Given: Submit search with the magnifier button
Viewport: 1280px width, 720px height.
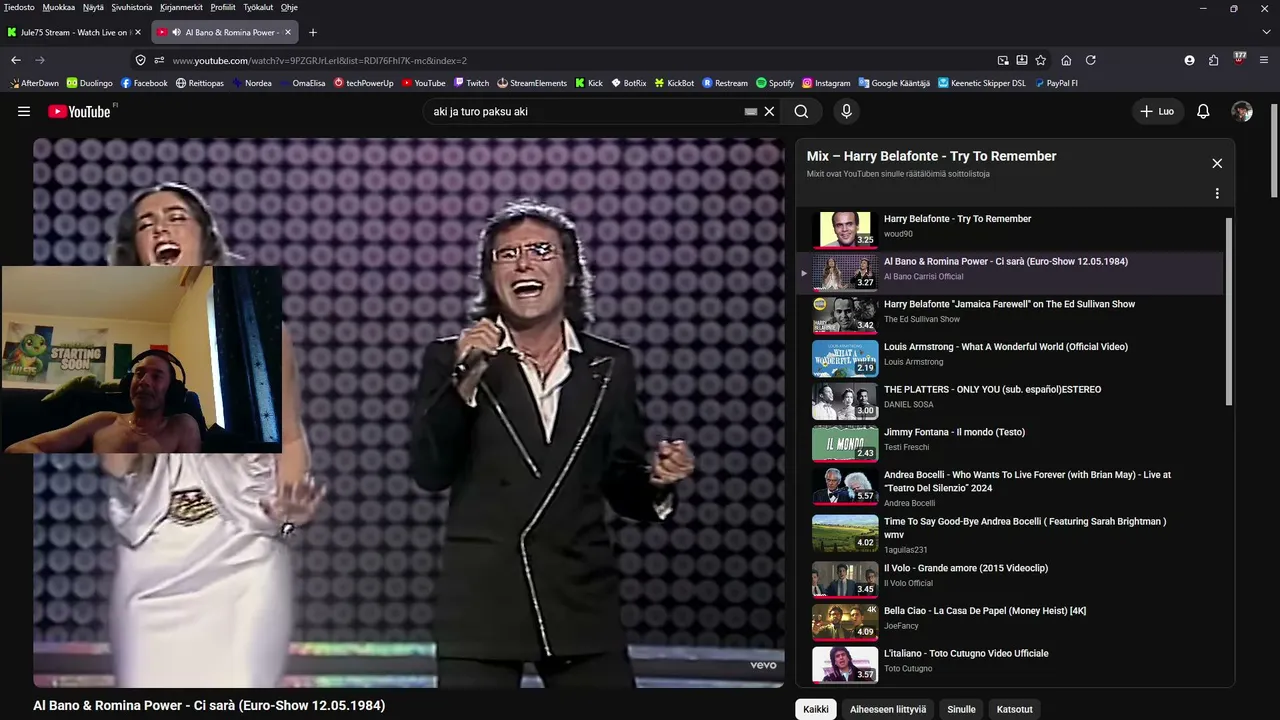Looking at the screenshot, I should [801, 112].
